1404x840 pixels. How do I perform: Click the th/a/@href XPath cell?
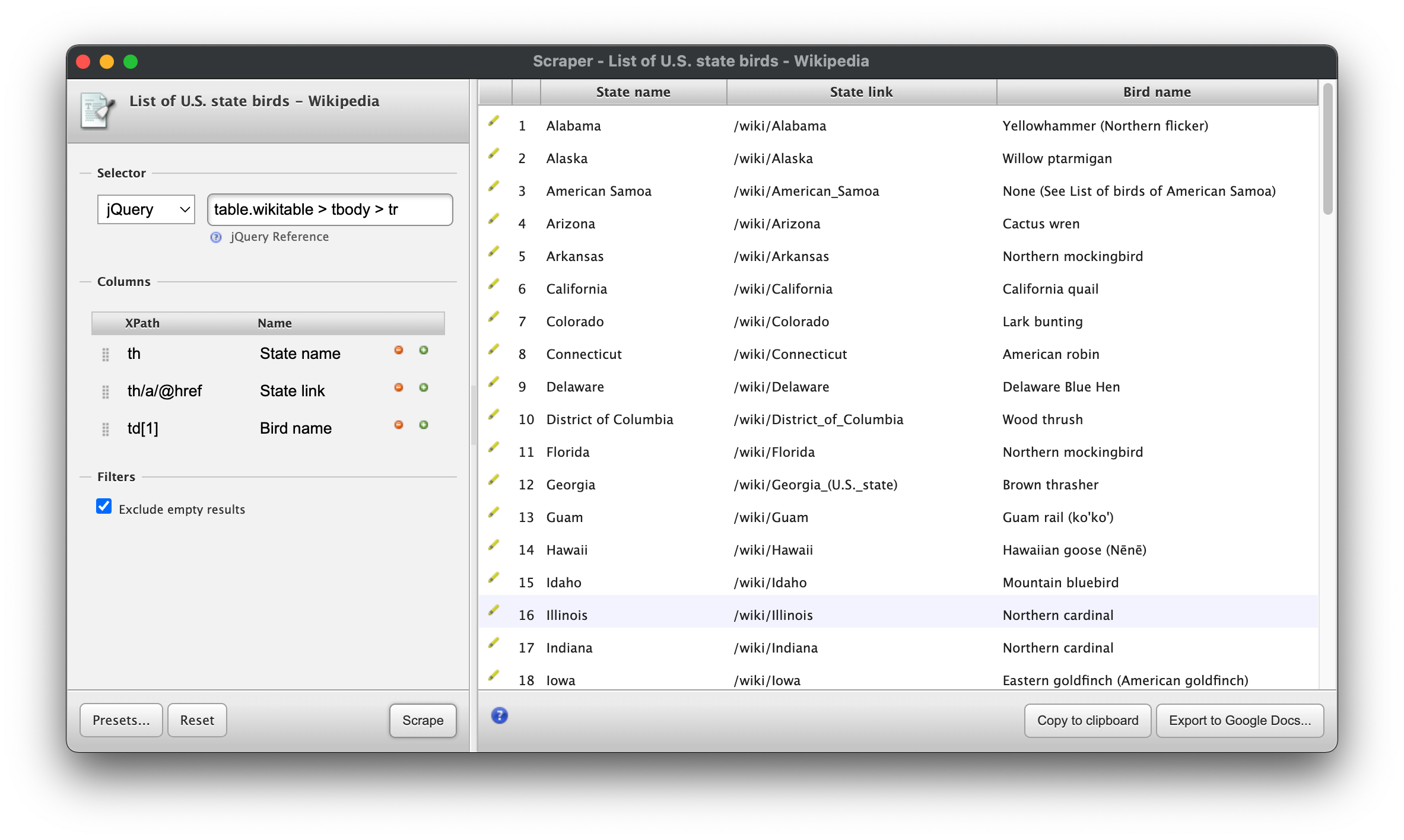pyautogui.click(x=165, y=391)
